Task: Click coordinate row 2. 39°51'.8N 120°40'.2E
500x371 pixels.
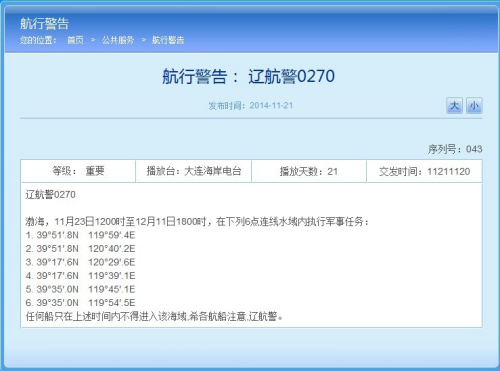Action: click(x=80, y=249)
